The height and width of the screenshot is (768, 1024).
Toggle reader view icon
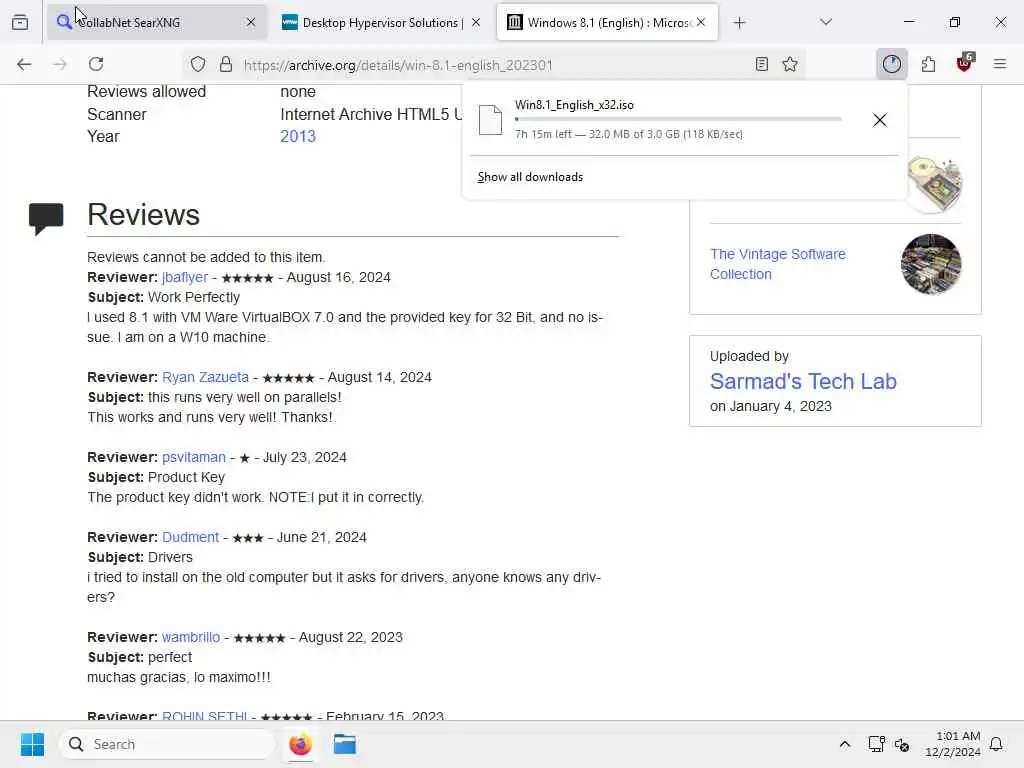(761, 64)
